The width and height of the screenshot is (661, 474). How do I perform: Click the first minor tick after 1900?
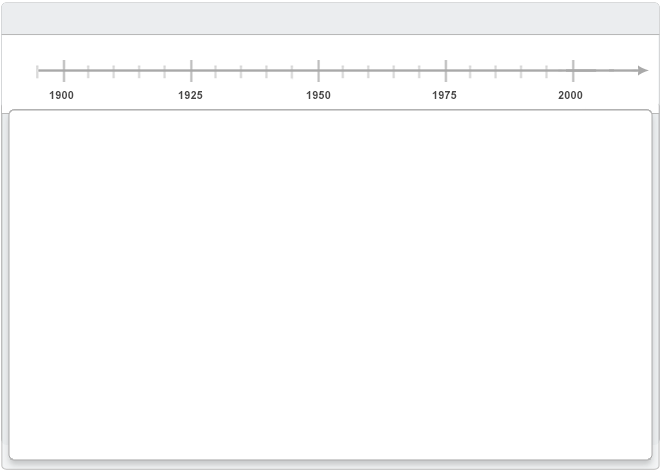coord(88,71)
